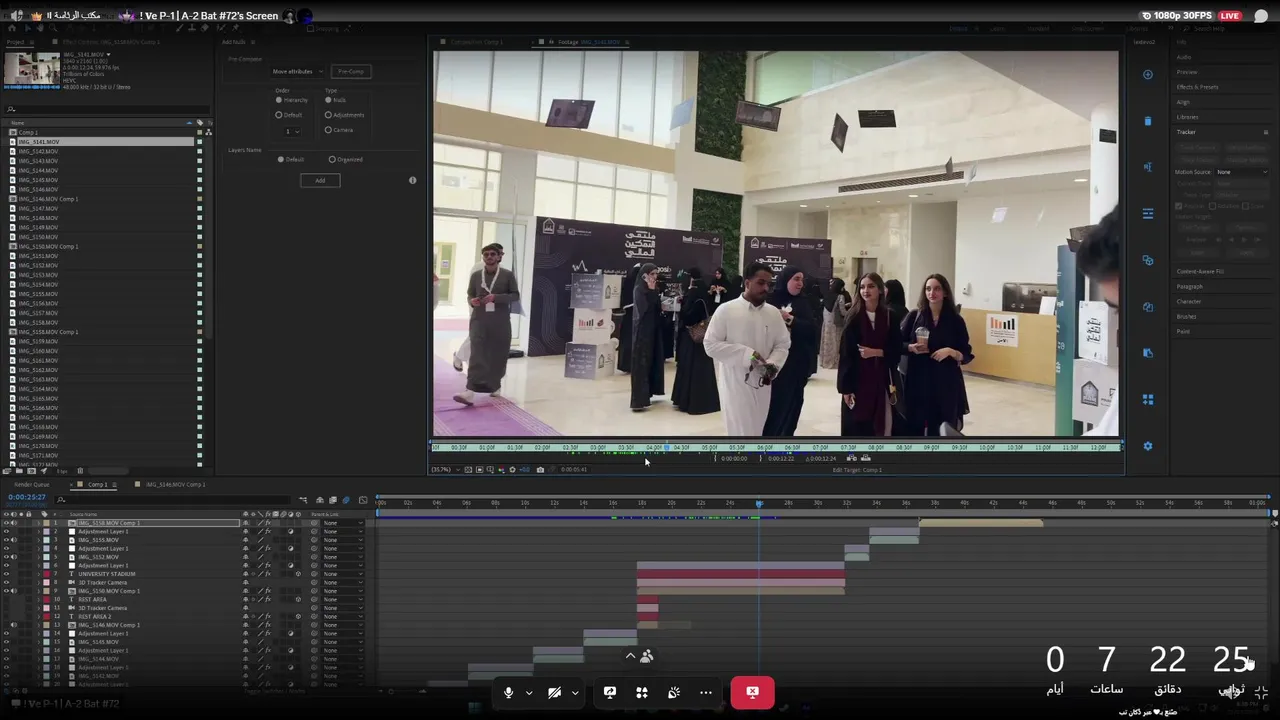Open the reactions hand icon in the meeting toolbar

(674, 692)
